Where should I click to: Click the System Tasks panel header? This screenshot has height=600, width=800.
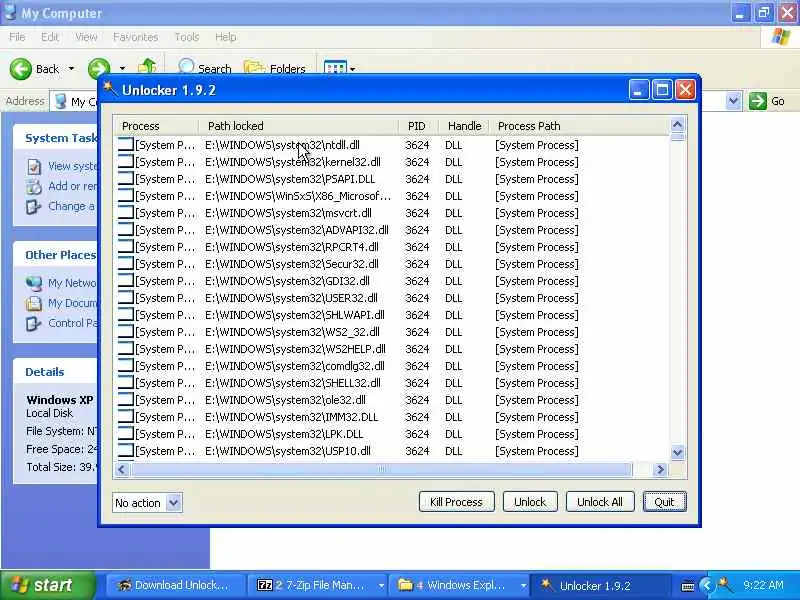(x=55, y=138)
